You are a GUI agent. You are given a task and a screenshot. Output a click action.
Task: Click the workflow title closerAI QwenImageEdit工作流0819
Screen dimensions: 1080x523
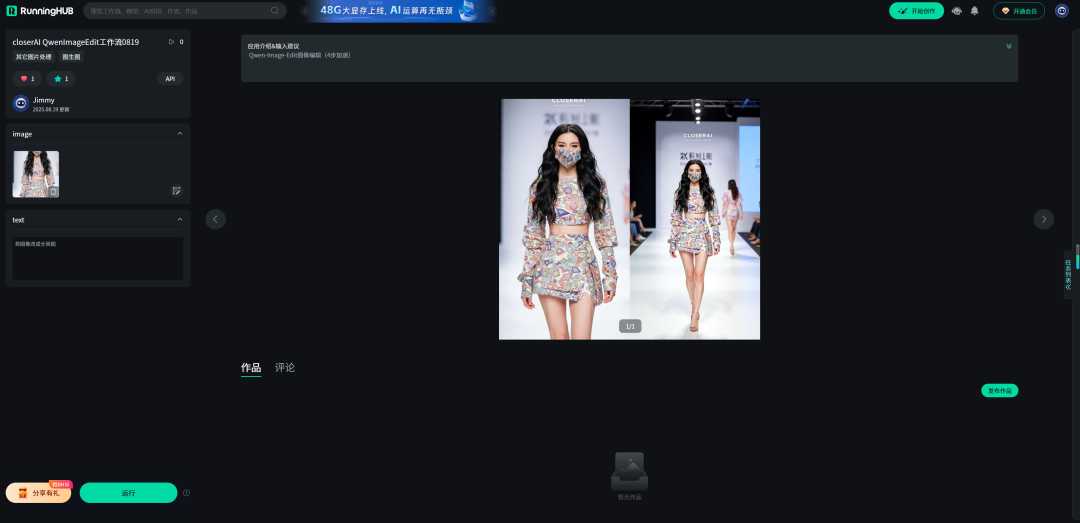[x=76, y=42]
